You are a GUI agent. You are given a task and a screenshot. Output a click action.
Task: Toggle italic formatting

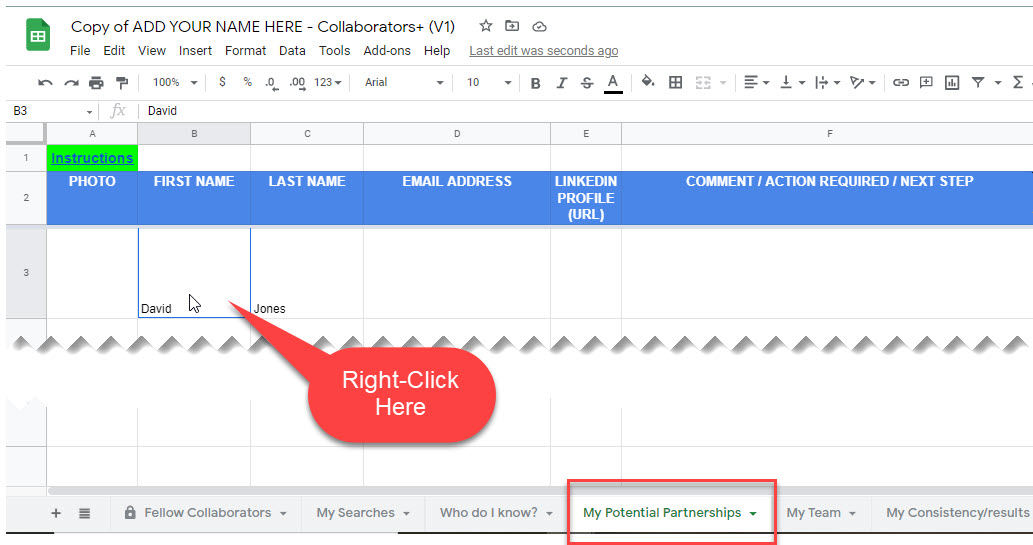[561, 83]
